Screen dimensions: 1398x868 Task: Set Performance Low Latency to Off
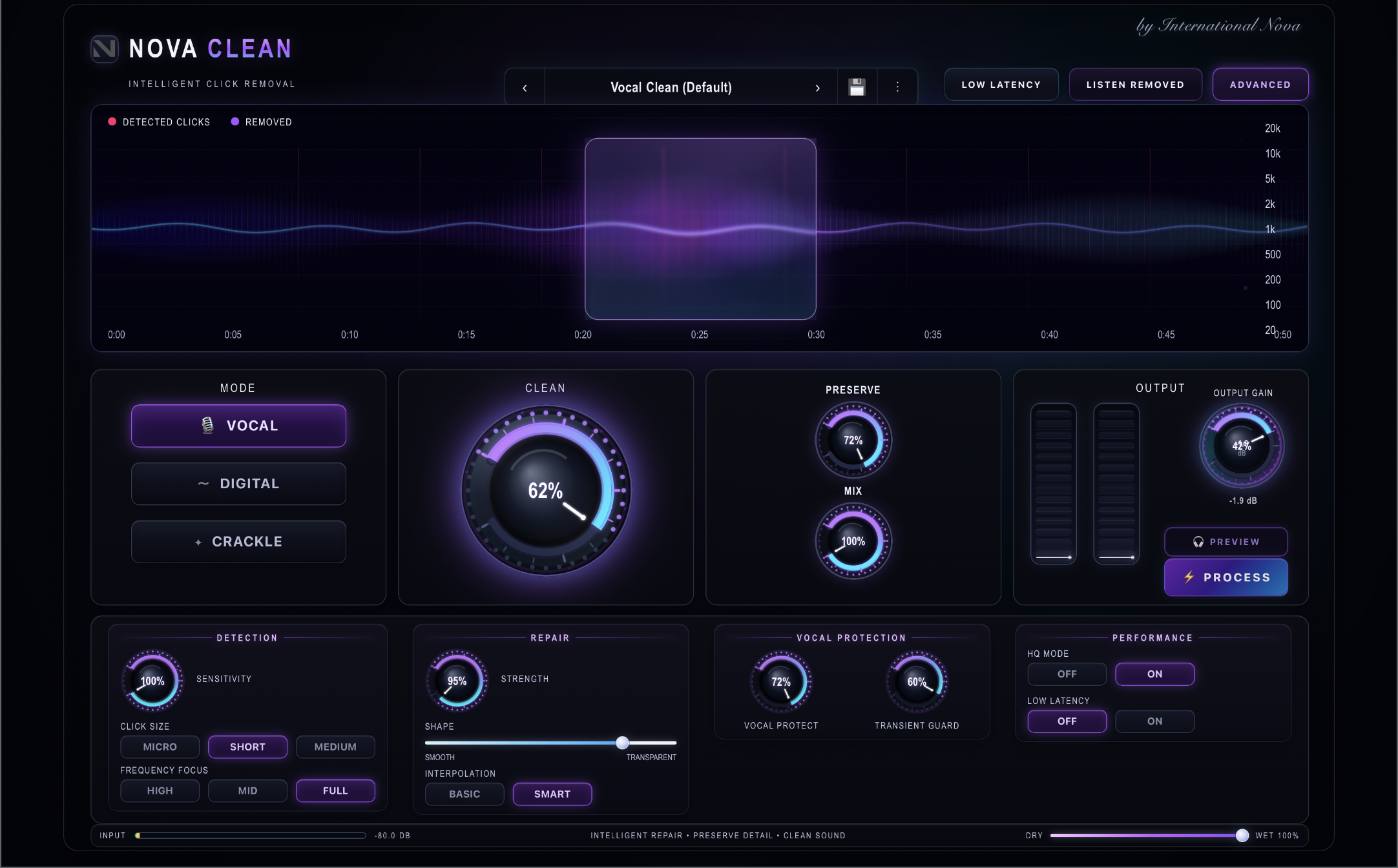tap(1067, 721)
